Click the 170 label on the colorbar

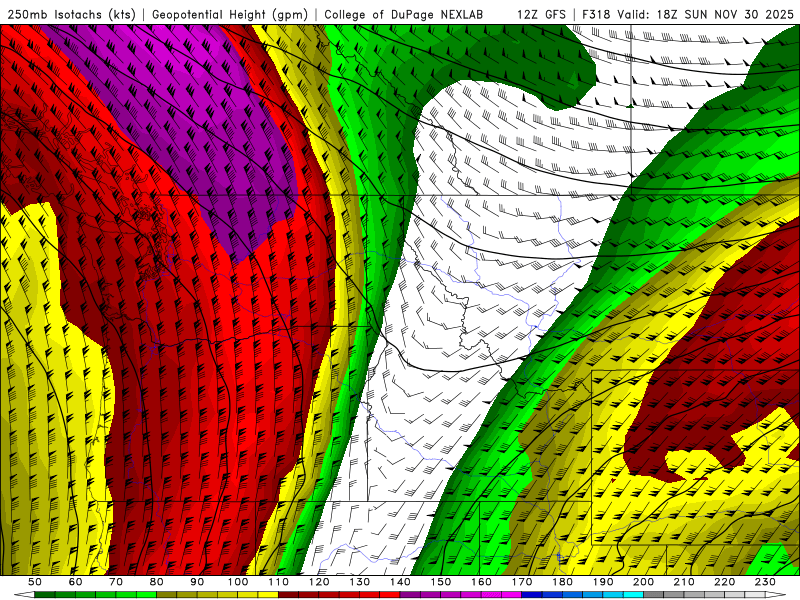pyautogui.click(x=522, y=582)
